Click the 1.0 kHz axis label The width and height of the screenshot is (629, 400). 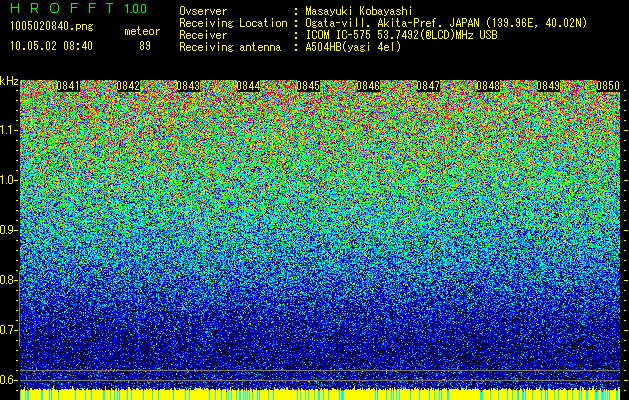click(x=9, y=180)
